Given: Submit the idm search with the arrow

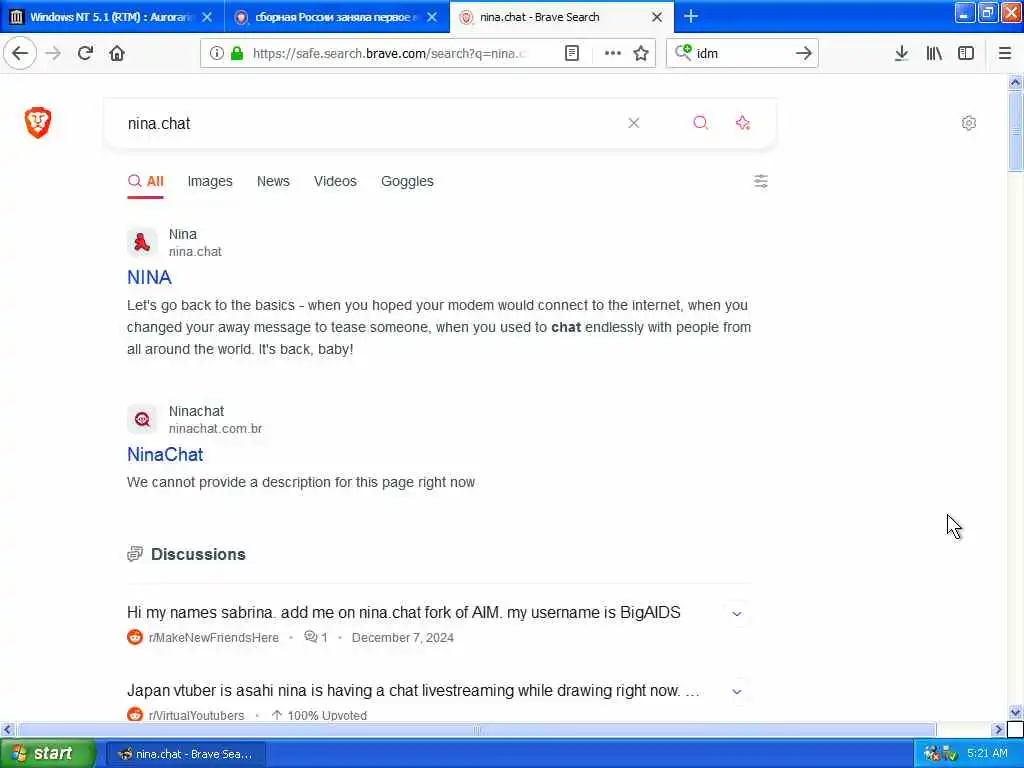Looking at the screenshot, I should click(804, 54).
